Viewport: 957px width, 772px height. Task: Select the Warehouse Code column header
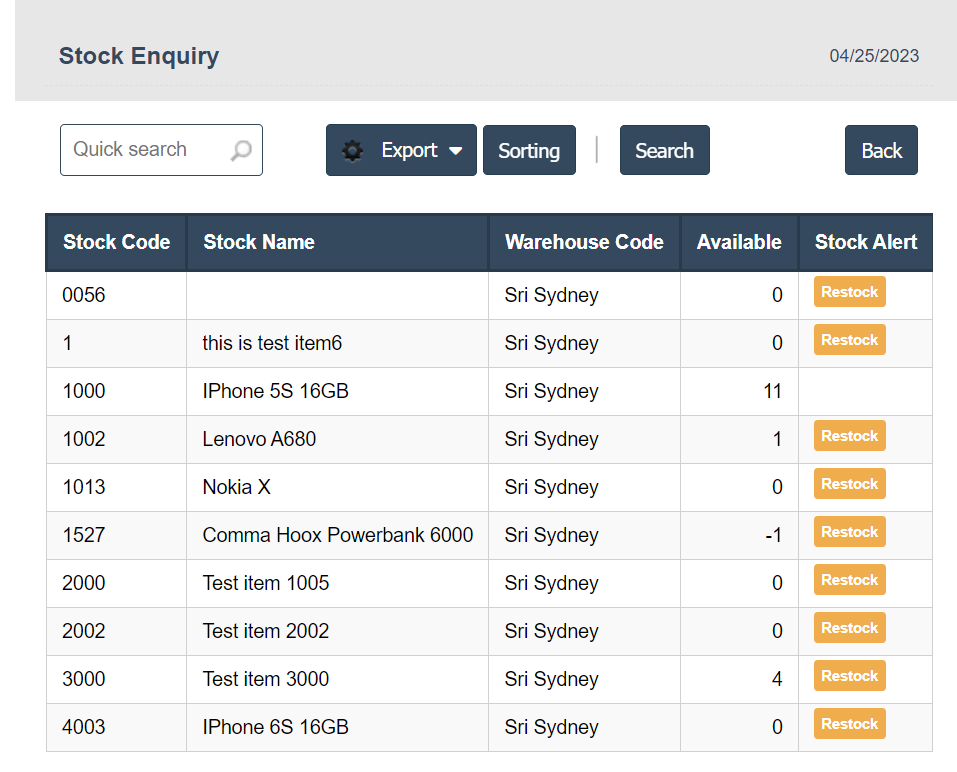[x=584, y=242]
